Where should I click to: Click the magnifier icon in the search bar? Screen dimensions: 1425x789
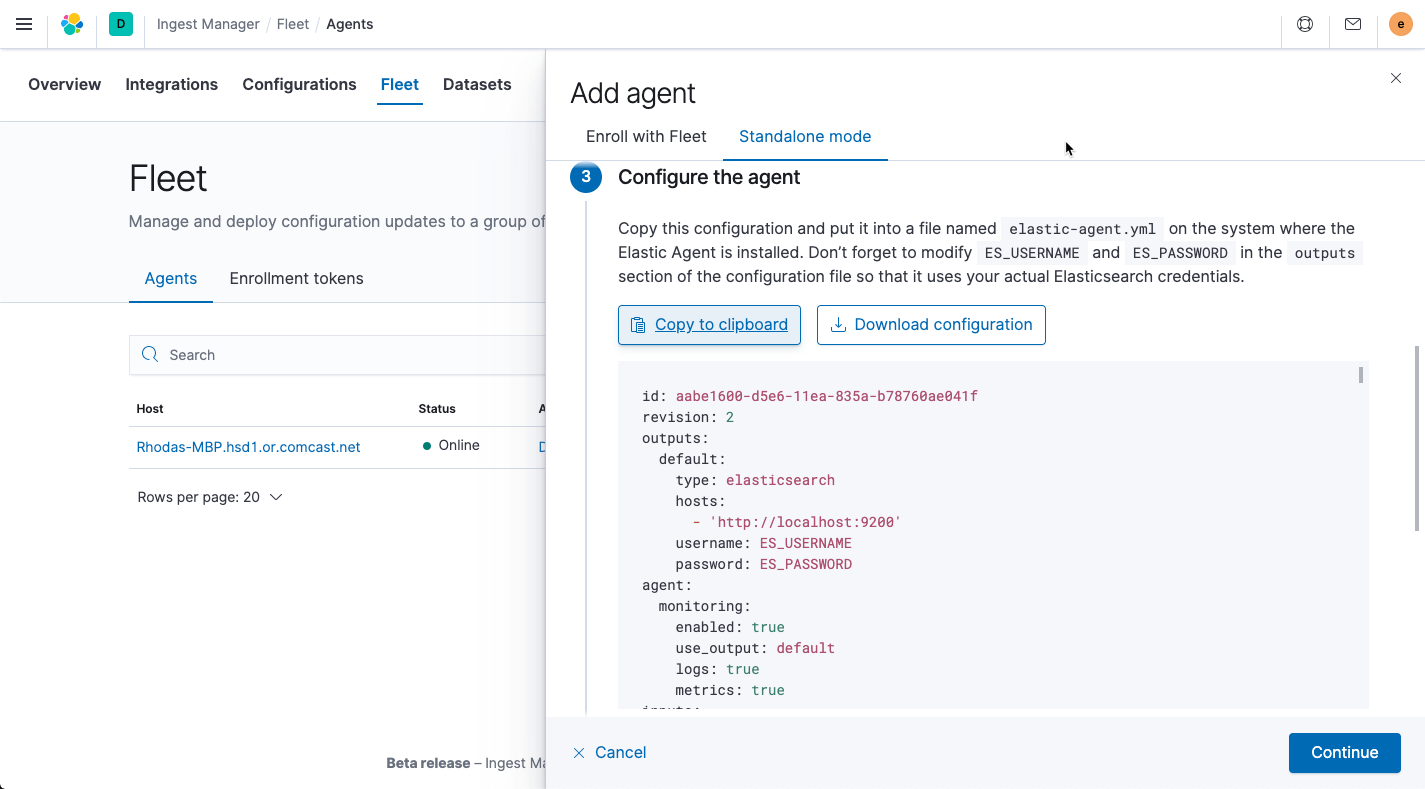click(x=149, y=355)
